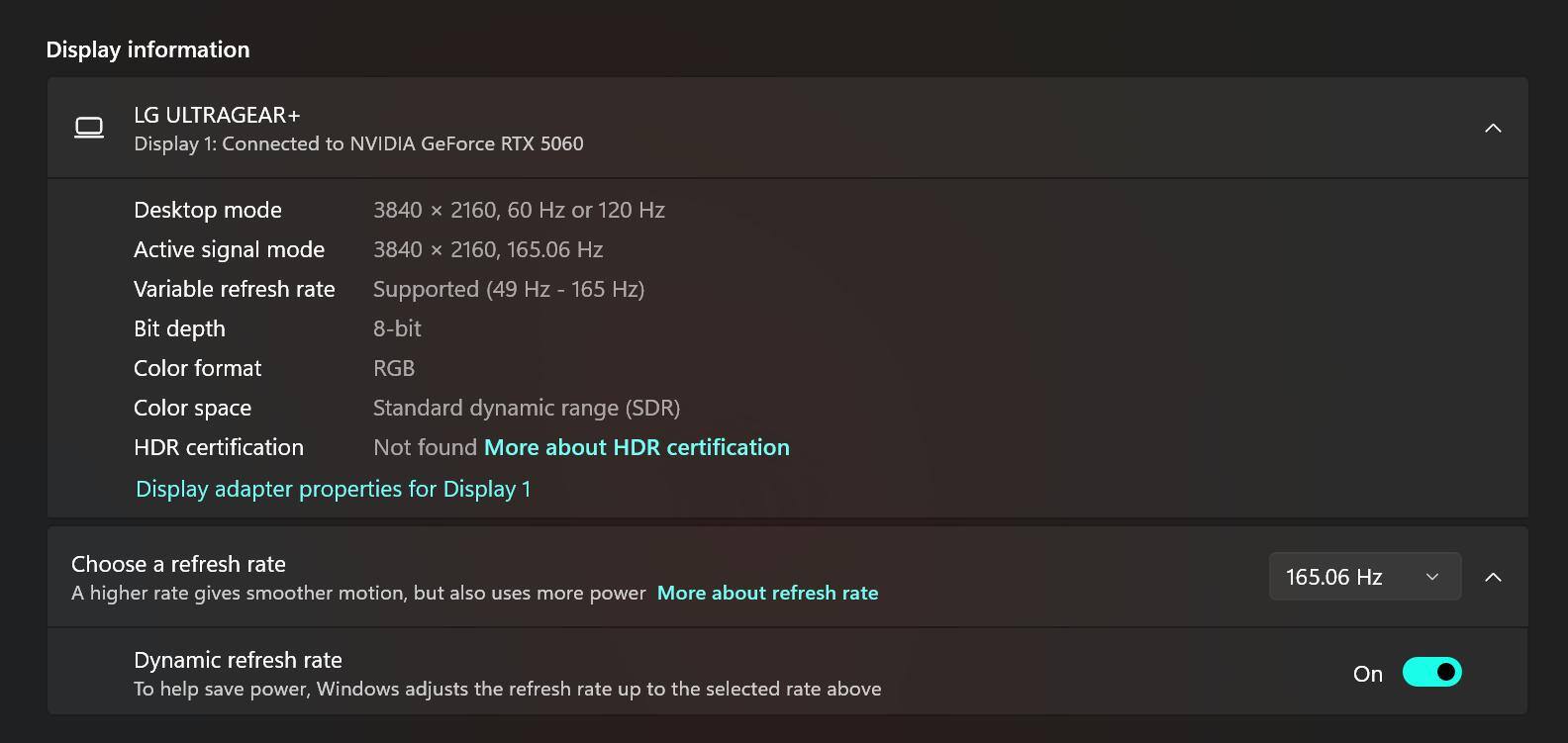Open More about HDR certification link

(x=637, y=447)
